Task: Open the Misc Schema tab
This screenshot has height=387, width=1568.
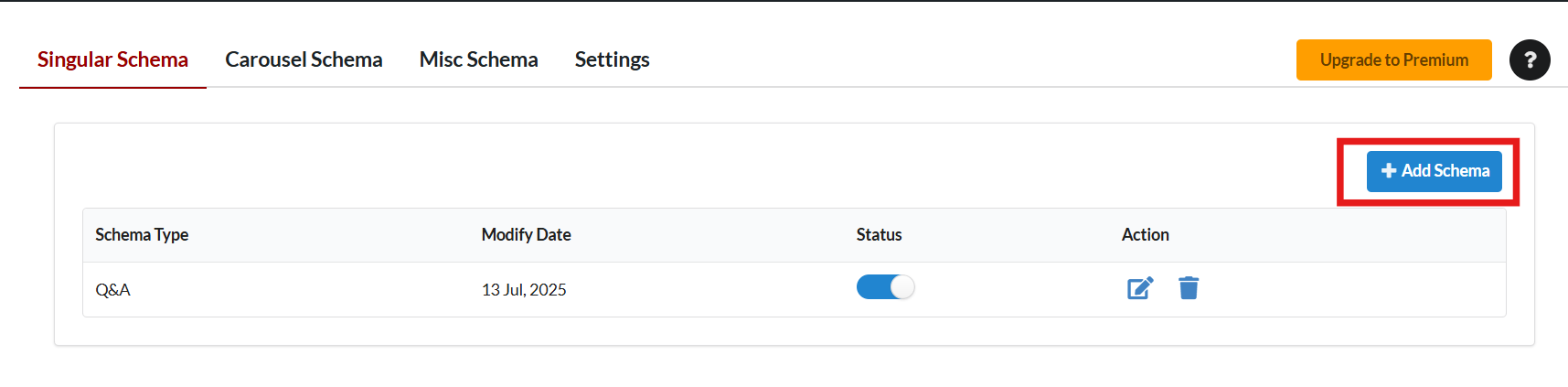Action: pos(478,59)
